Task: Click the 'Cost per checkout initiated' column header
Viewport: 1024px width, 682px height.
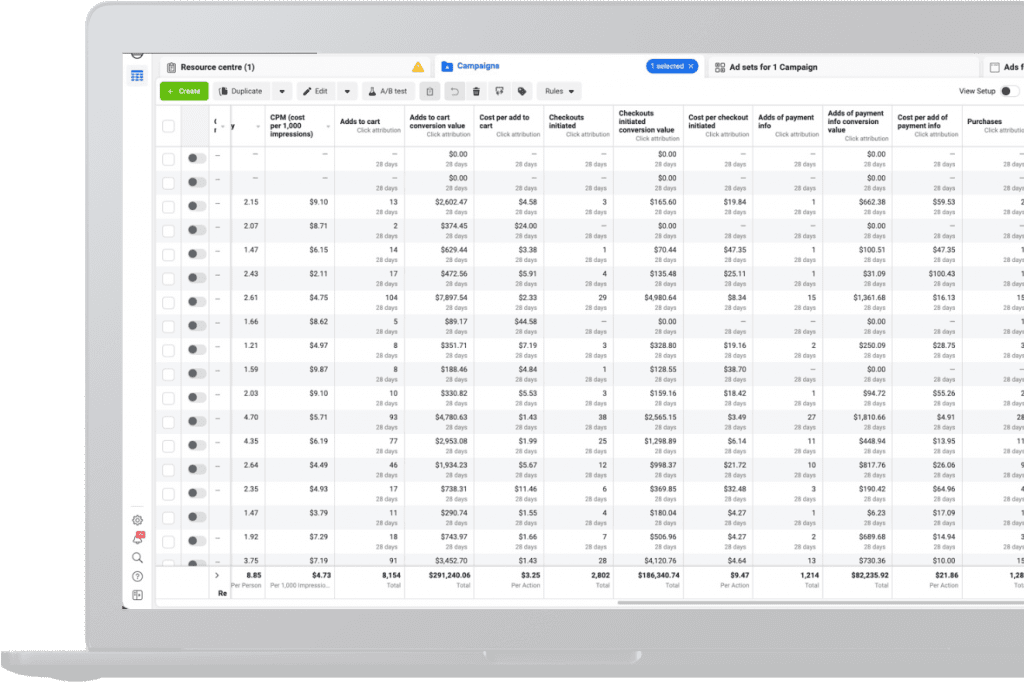Action: (x=718, y=125)
